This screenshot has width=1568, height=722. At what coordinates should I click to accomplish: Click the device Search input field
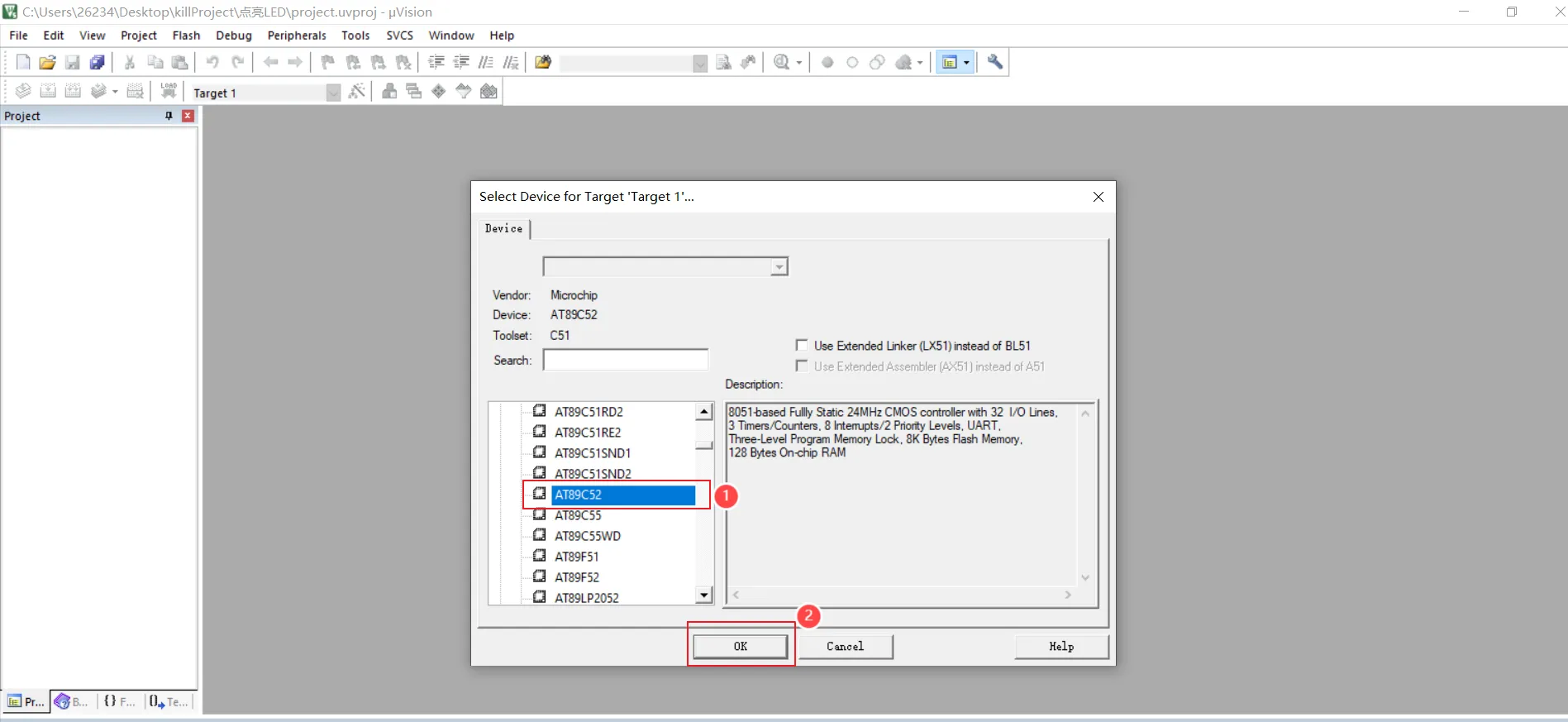pos(625,361)
